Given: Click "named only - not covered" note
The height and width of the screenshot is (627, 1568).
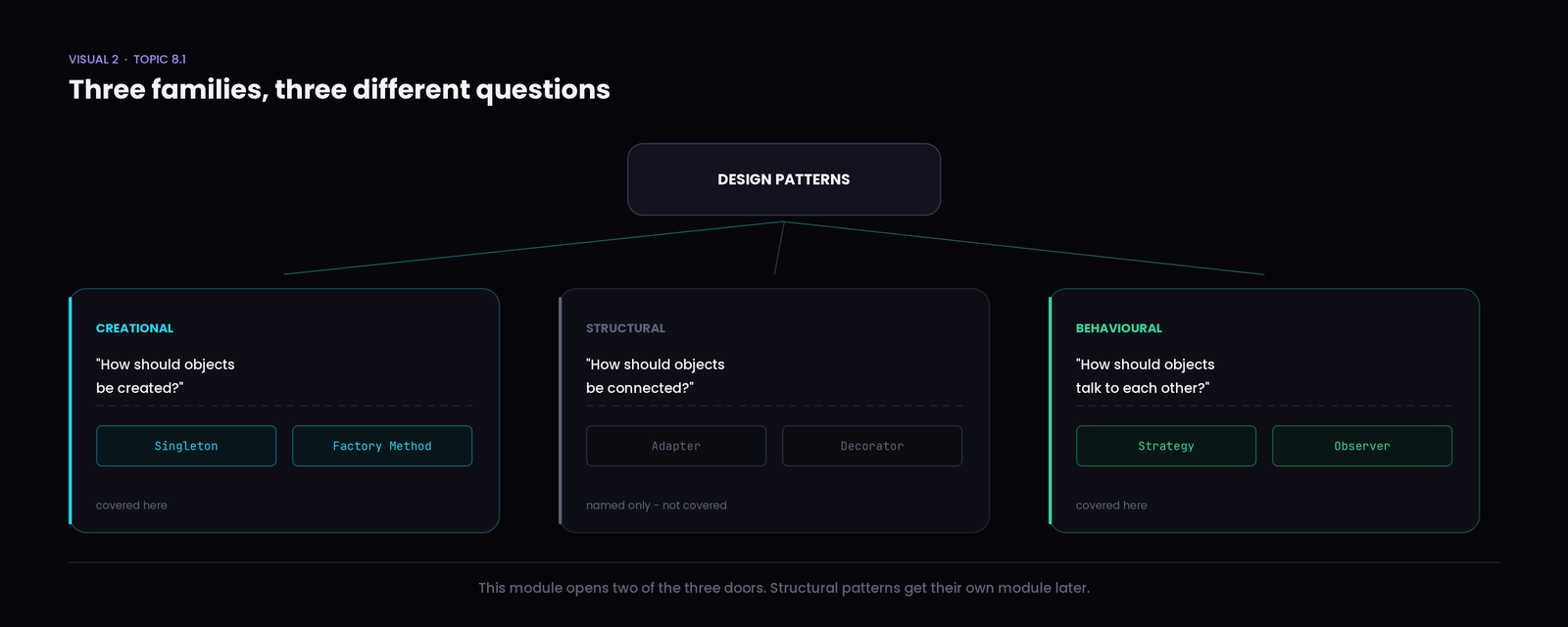Looking at the screenshot, I should pos(657,506).
